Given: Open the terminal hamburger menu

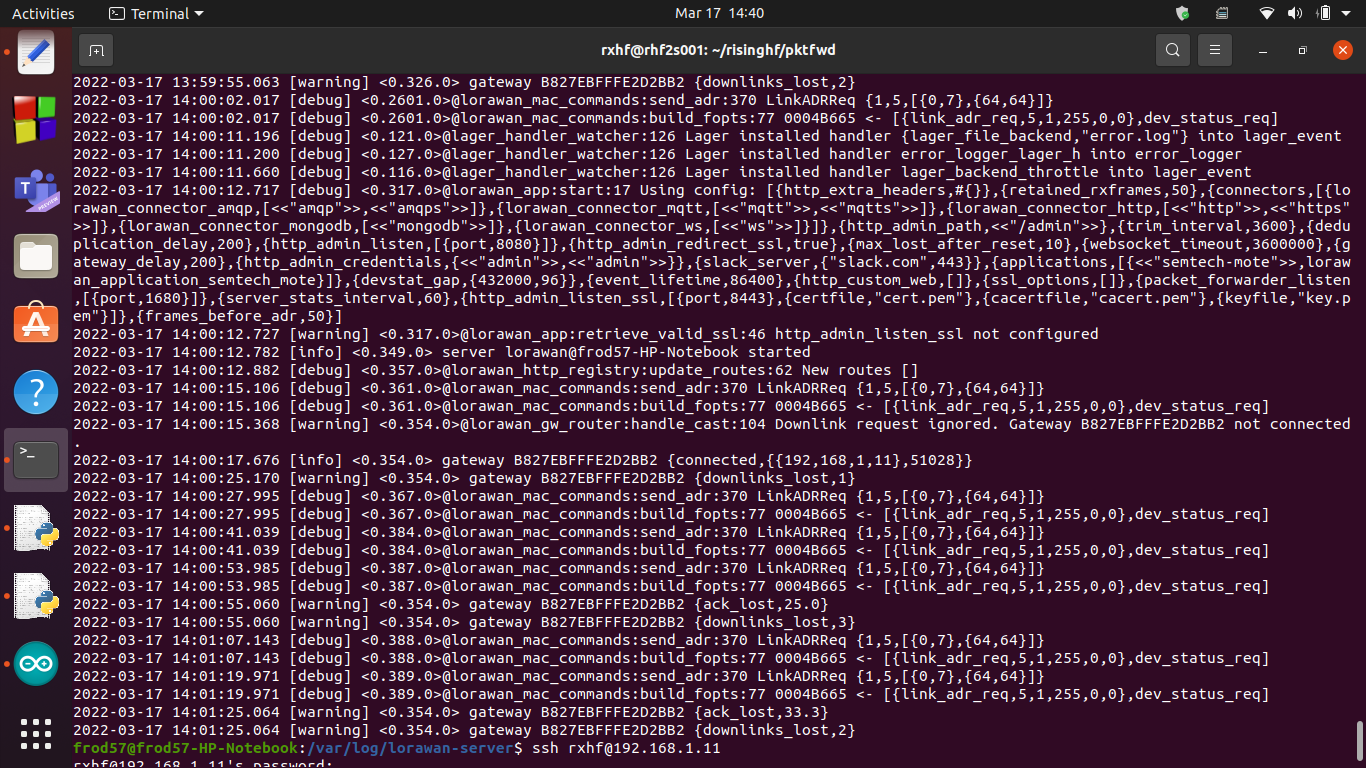Looking at the screenshot, I should pos(1214,50).
